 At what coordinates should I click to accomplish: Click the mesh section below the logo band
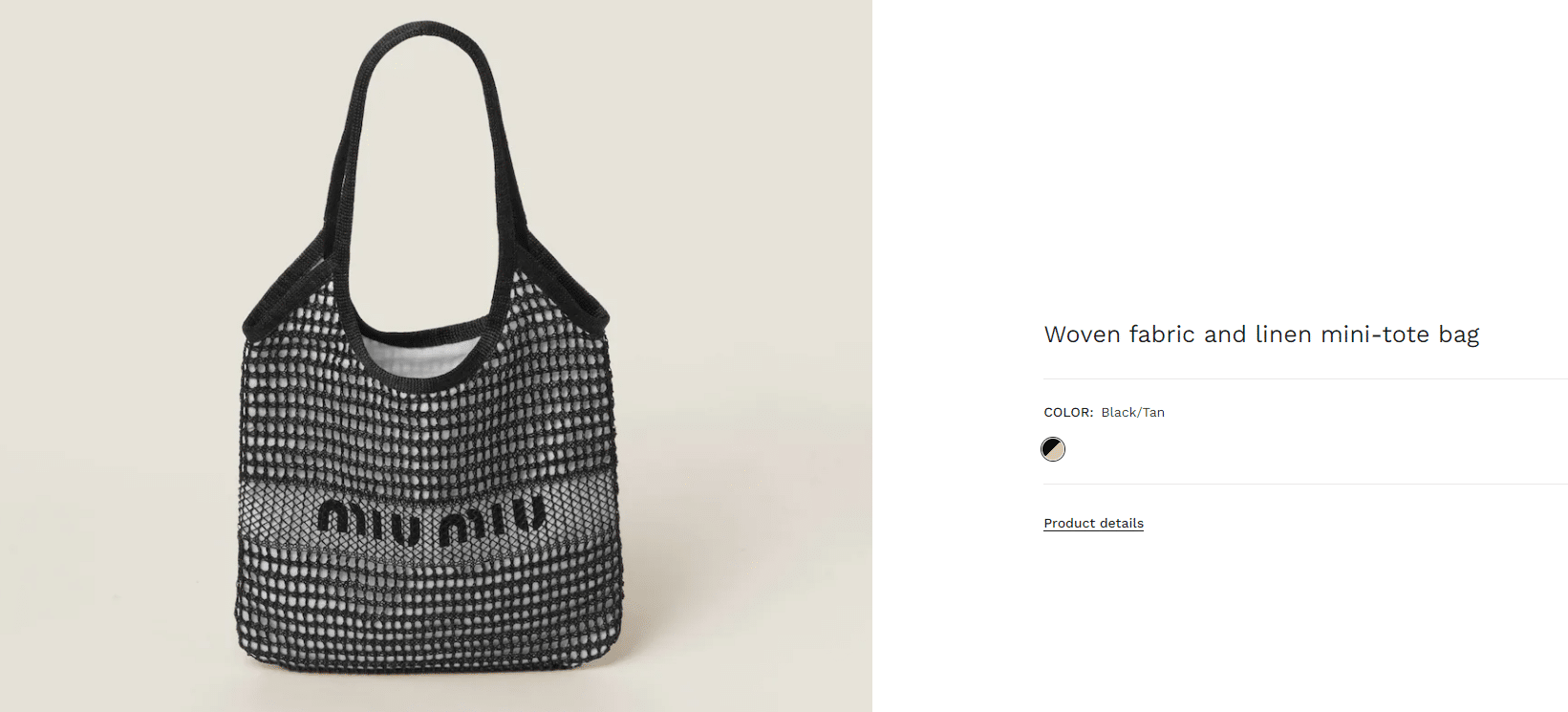point(430,612)
